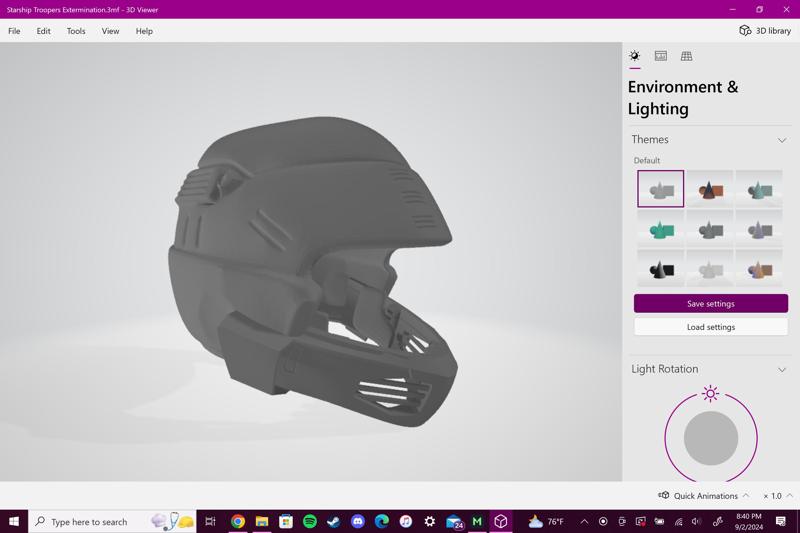The image size is (800, 533).
Task: Select the lavender gray theme thumbnail
Action: [x=759, y=229]
